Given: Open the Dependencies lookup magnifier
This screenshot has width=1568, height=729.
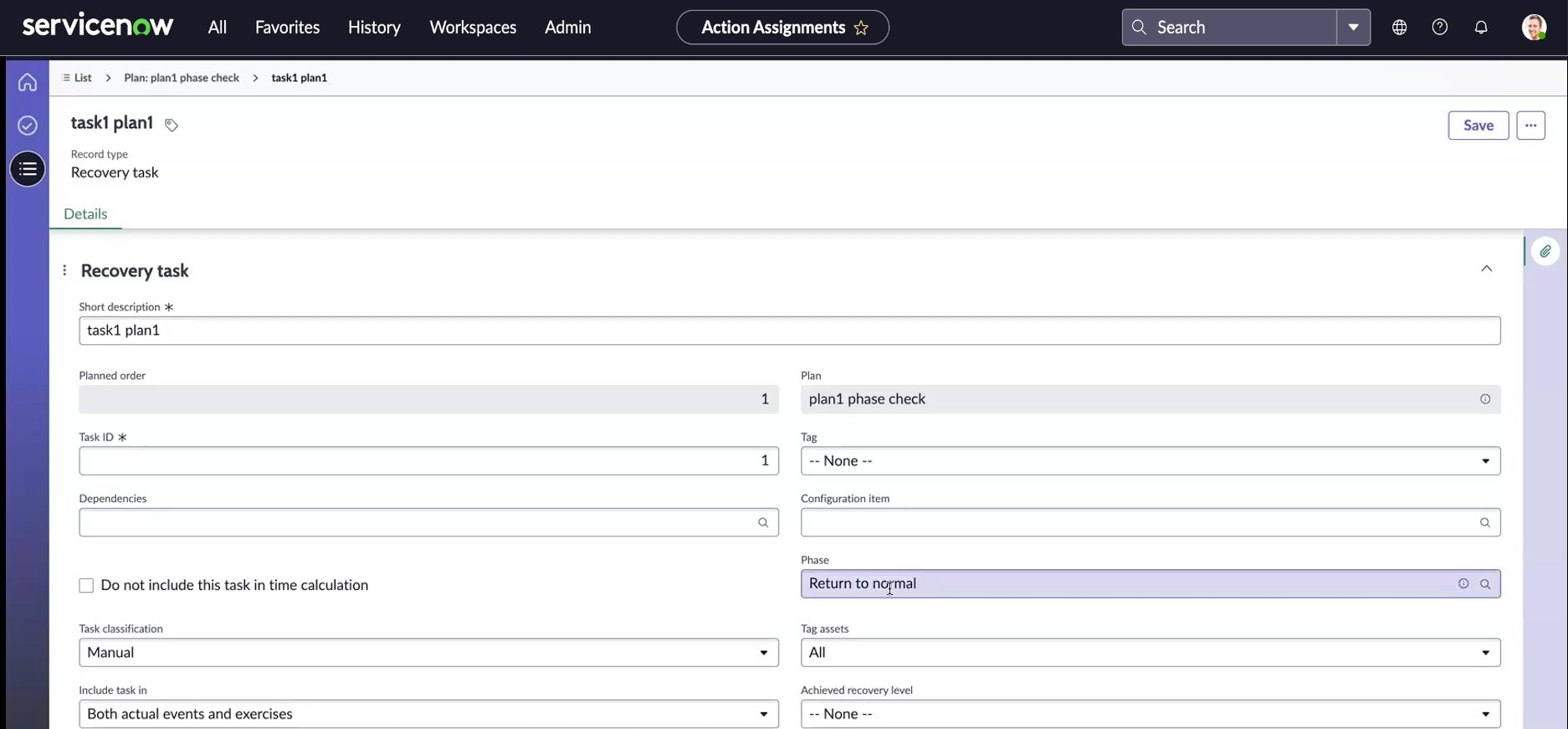Looking at the screenshot, I should tap(763, 522).
